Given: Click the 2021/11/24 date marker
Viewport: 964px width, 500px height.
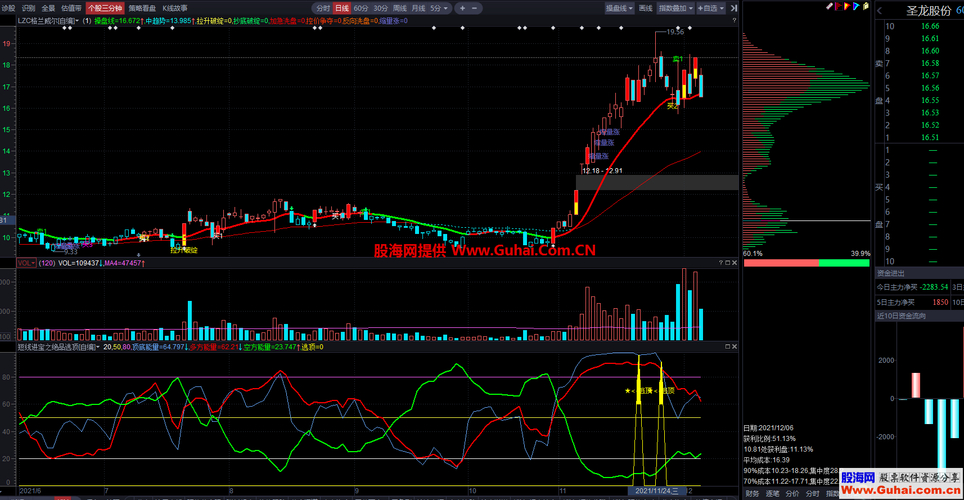Looking at the screenshot, I should pos(656,491).
